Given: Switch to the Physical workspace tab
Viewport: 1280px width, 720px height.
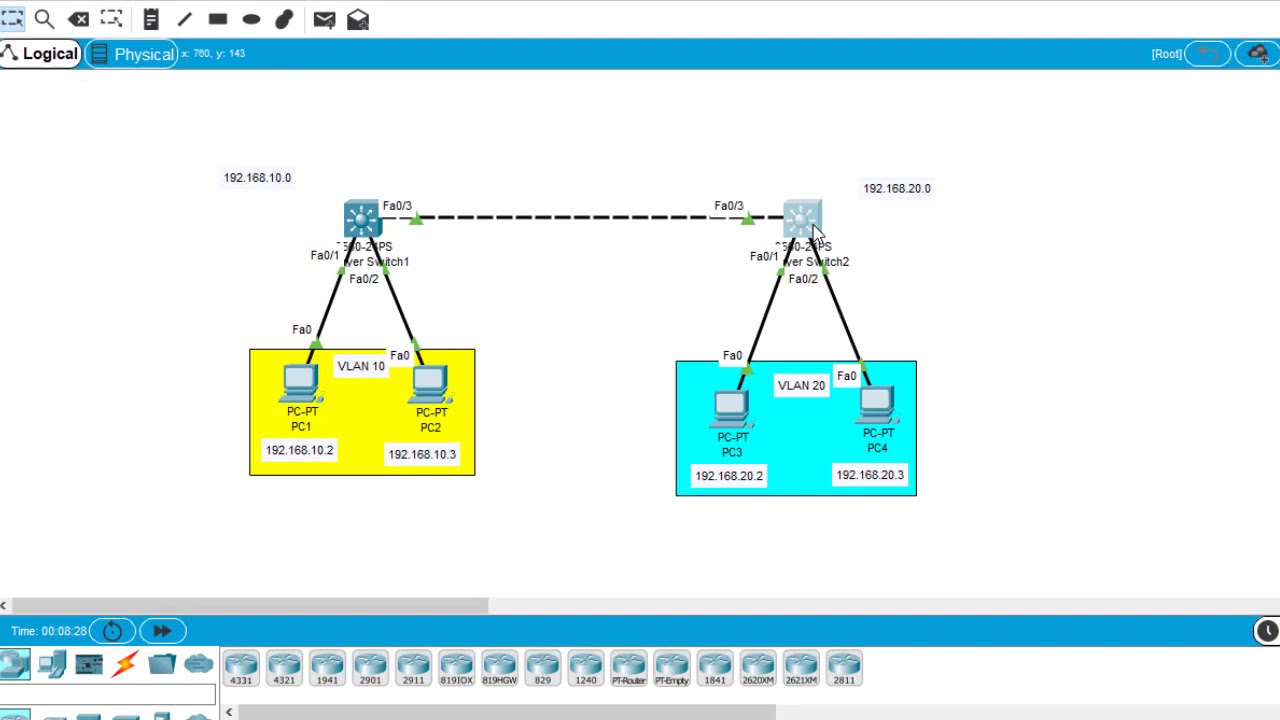Looking at the screenshot, I should [133, 54].
